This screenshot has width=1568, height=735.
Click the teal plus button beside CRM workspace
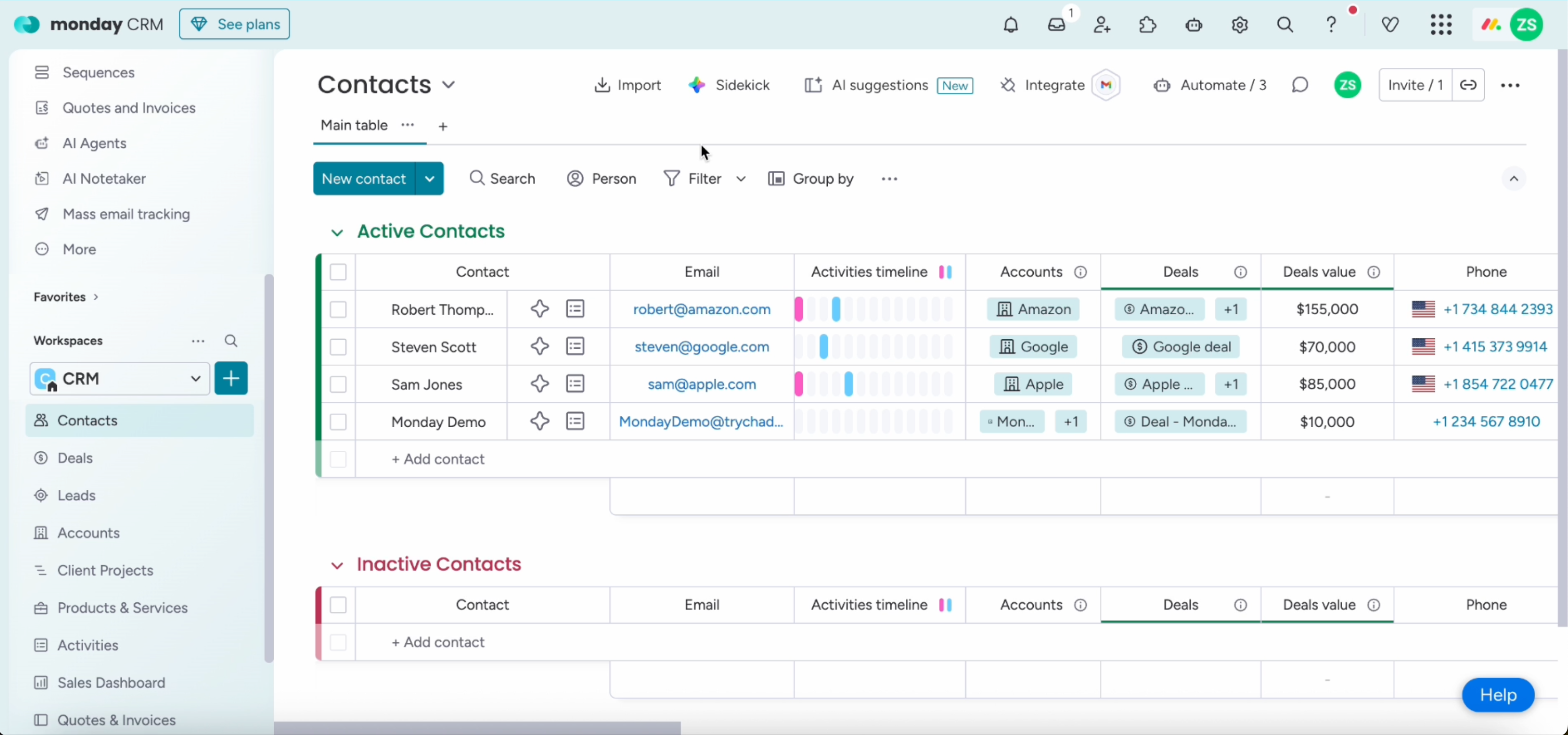coord(231,379)
